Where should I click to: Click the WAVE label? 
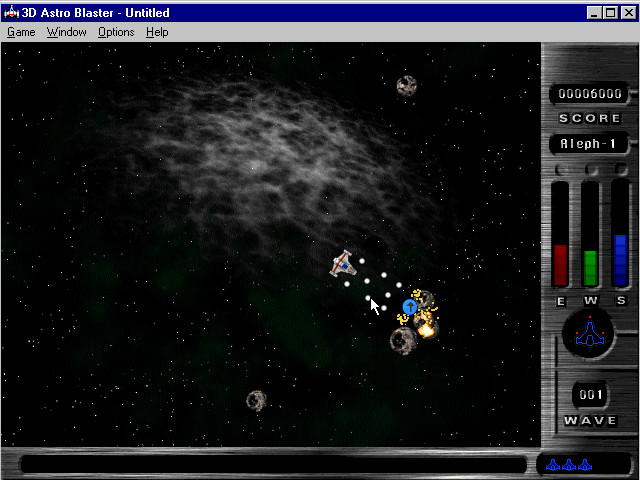coord(590,420)
